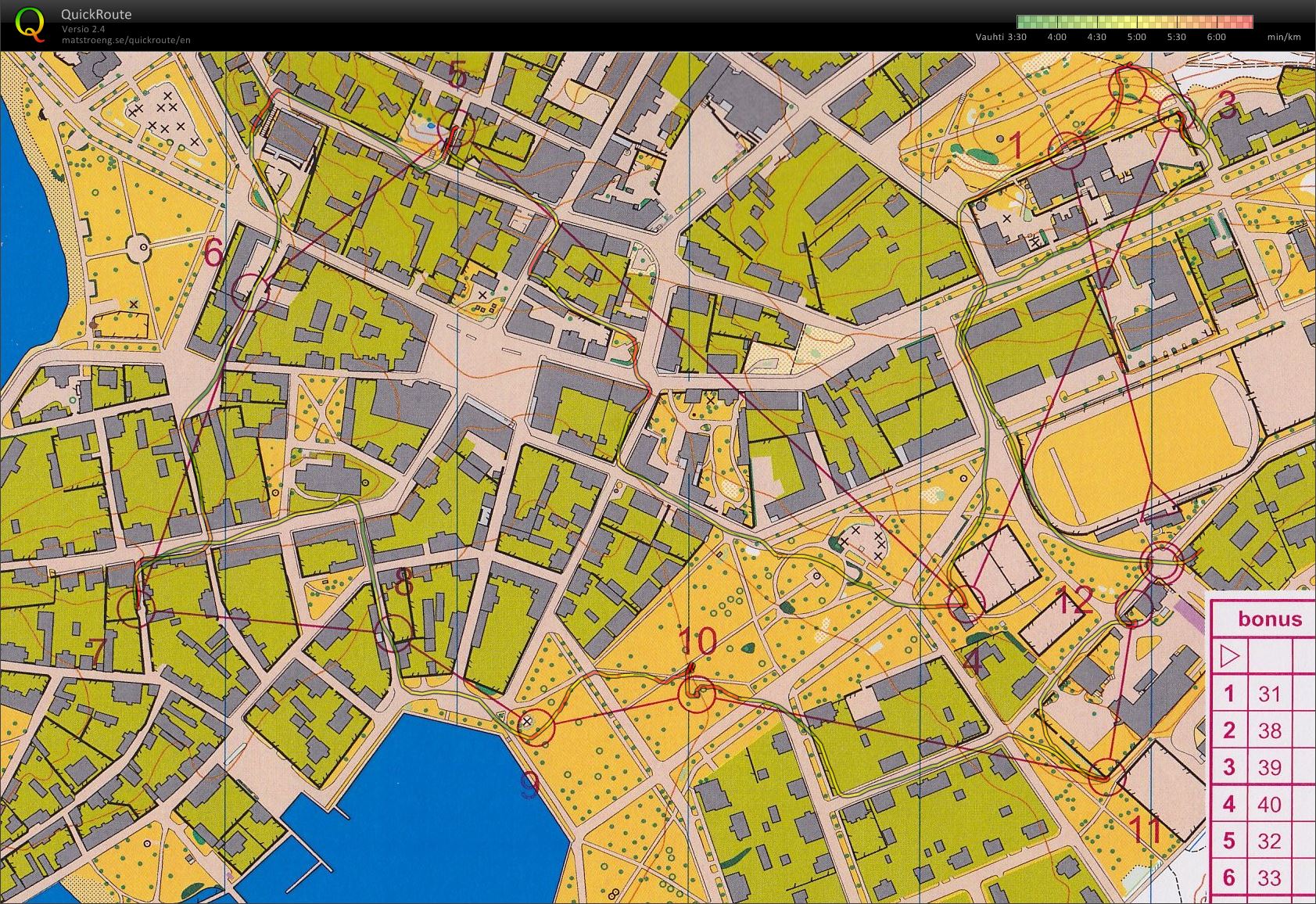Click the 5:00 pace scale label
The image size is (1316, 904).
(1136, 37)
